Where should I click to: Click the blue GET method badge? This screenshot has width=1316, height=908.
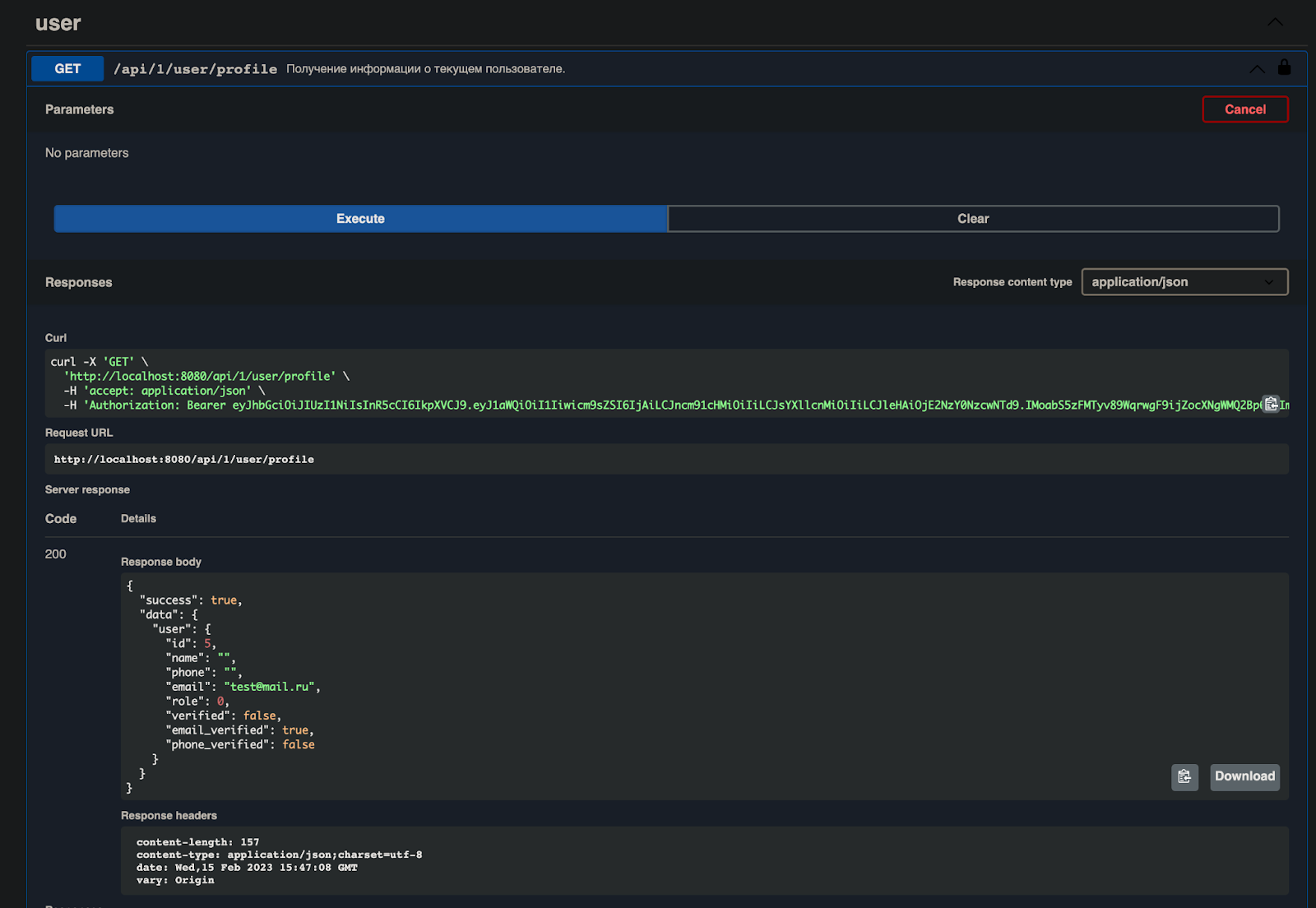pos(67,69)
